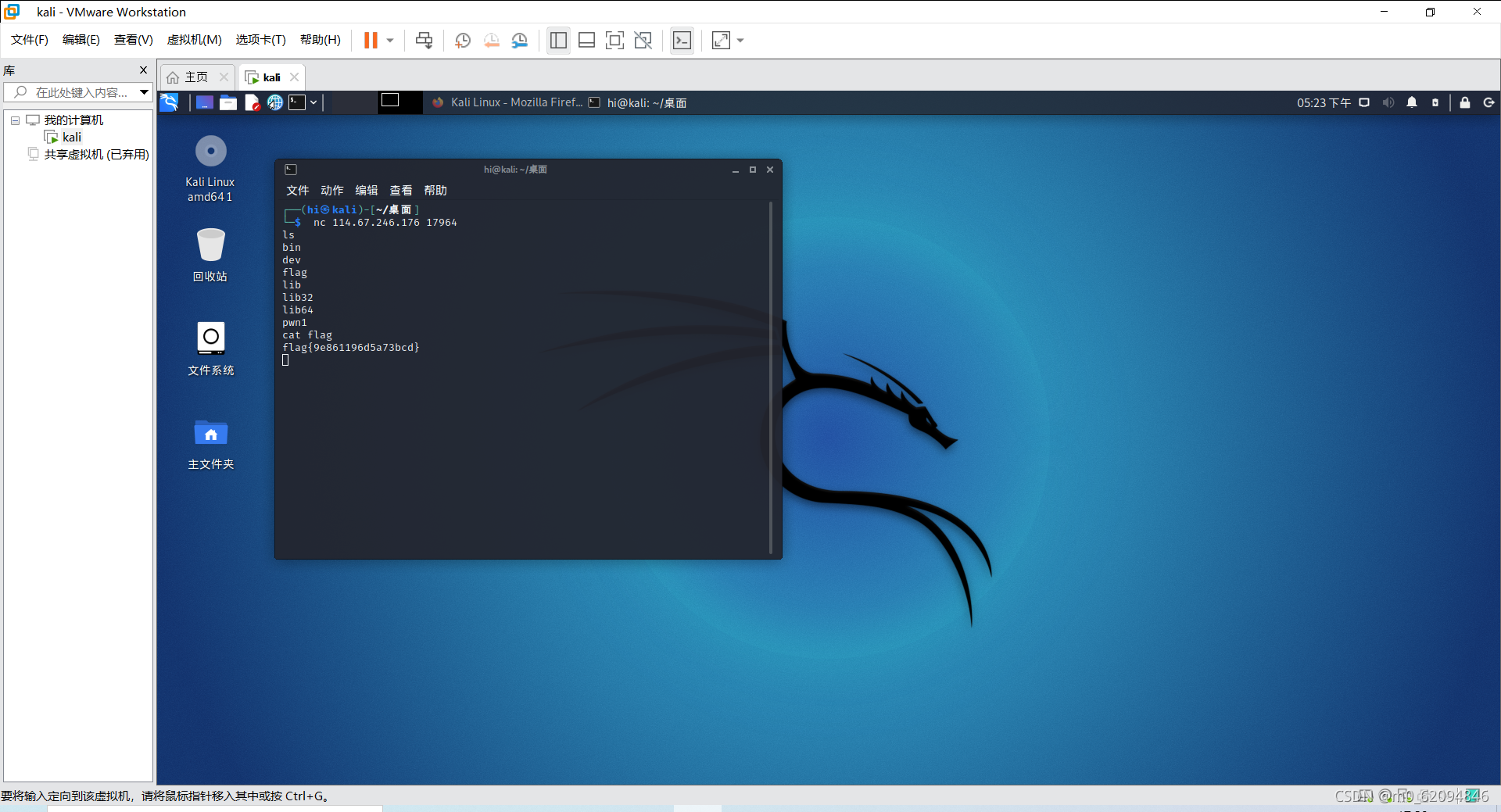Select the 回收站 trash desktop icon

[x=210, y=255]
